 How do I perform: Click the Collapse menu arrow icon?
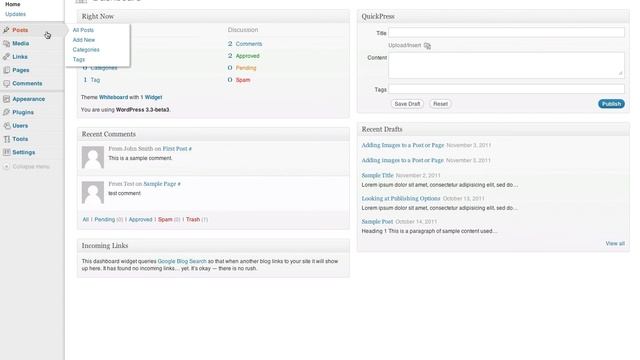(x=6, y=167)
